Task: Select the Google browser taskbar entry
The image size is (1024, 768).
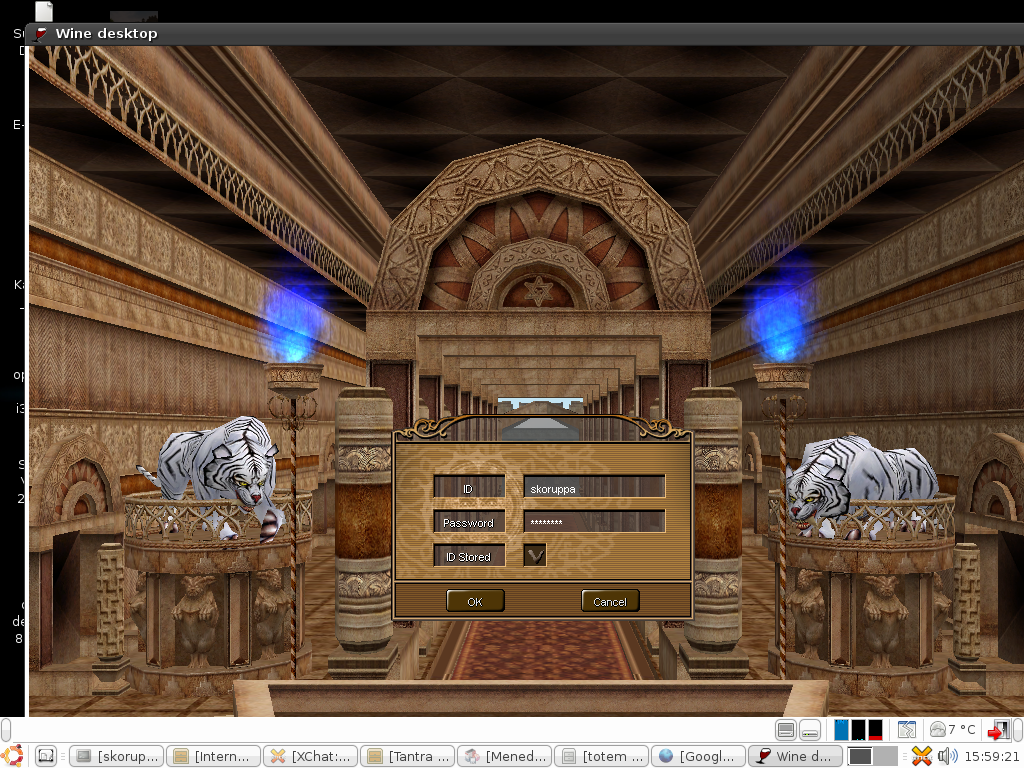Action: pos(697,756)
